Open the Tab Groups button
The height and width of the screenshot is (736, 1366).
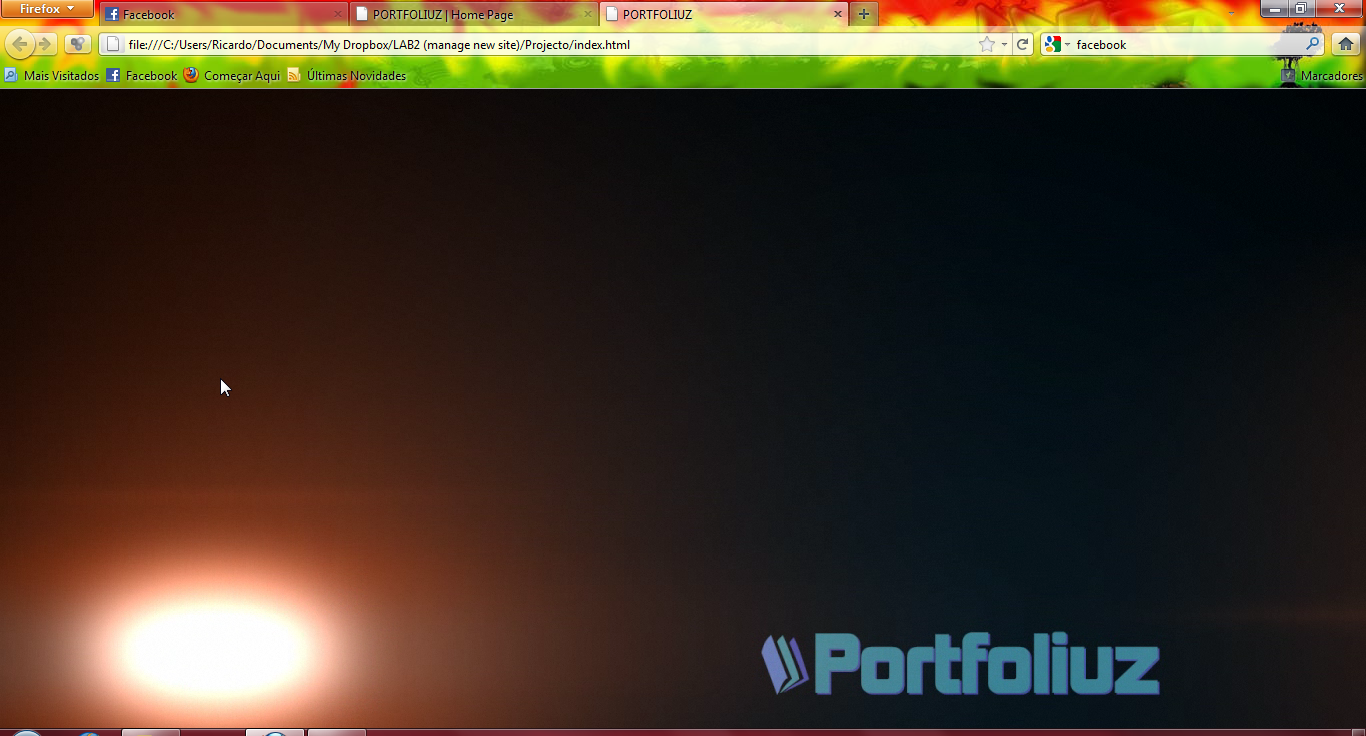(x=77, y=44)
